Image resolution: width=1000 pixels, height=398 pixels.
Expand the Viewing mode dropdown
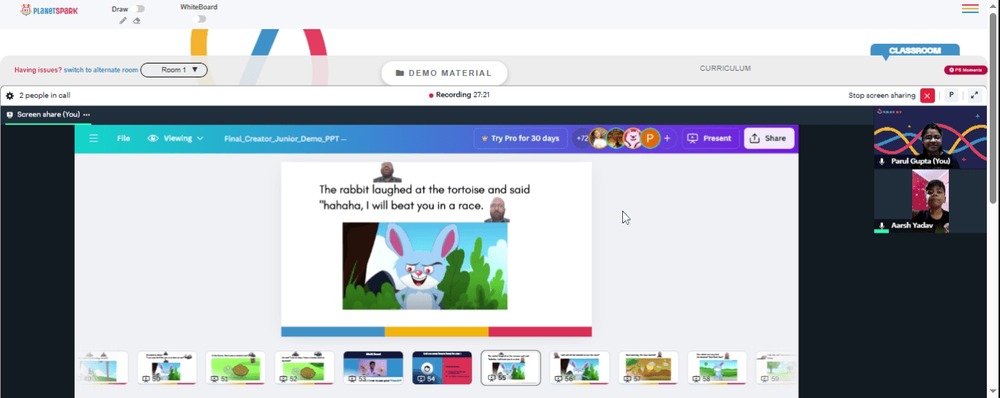pos(175,138)
